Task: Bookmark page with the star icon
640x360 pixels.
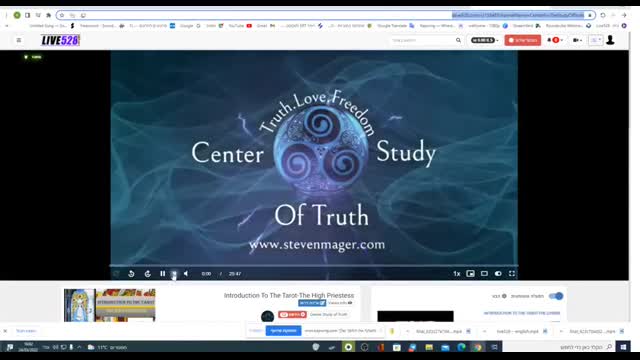Action: (x=62, y=15)
